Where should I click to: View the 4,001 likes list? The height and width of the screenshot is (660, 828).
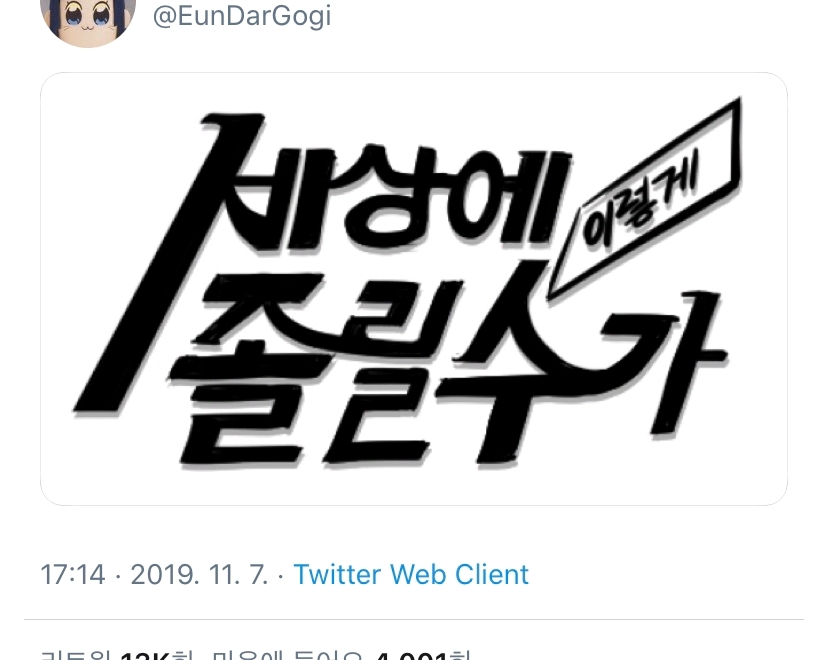[411, 656]
